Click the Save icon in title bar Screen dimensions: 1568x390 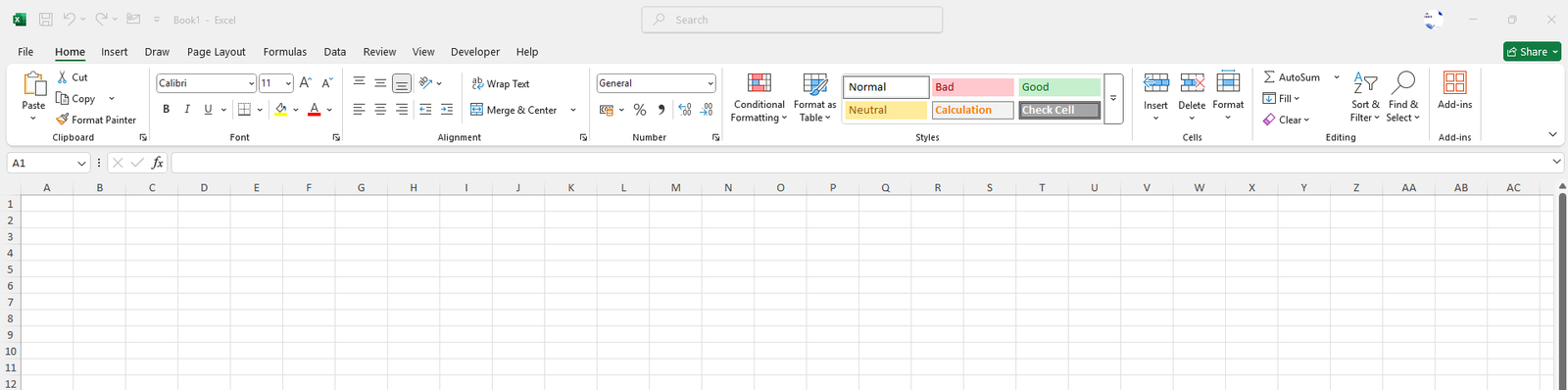pyautogui.click(x=46, y=20)
